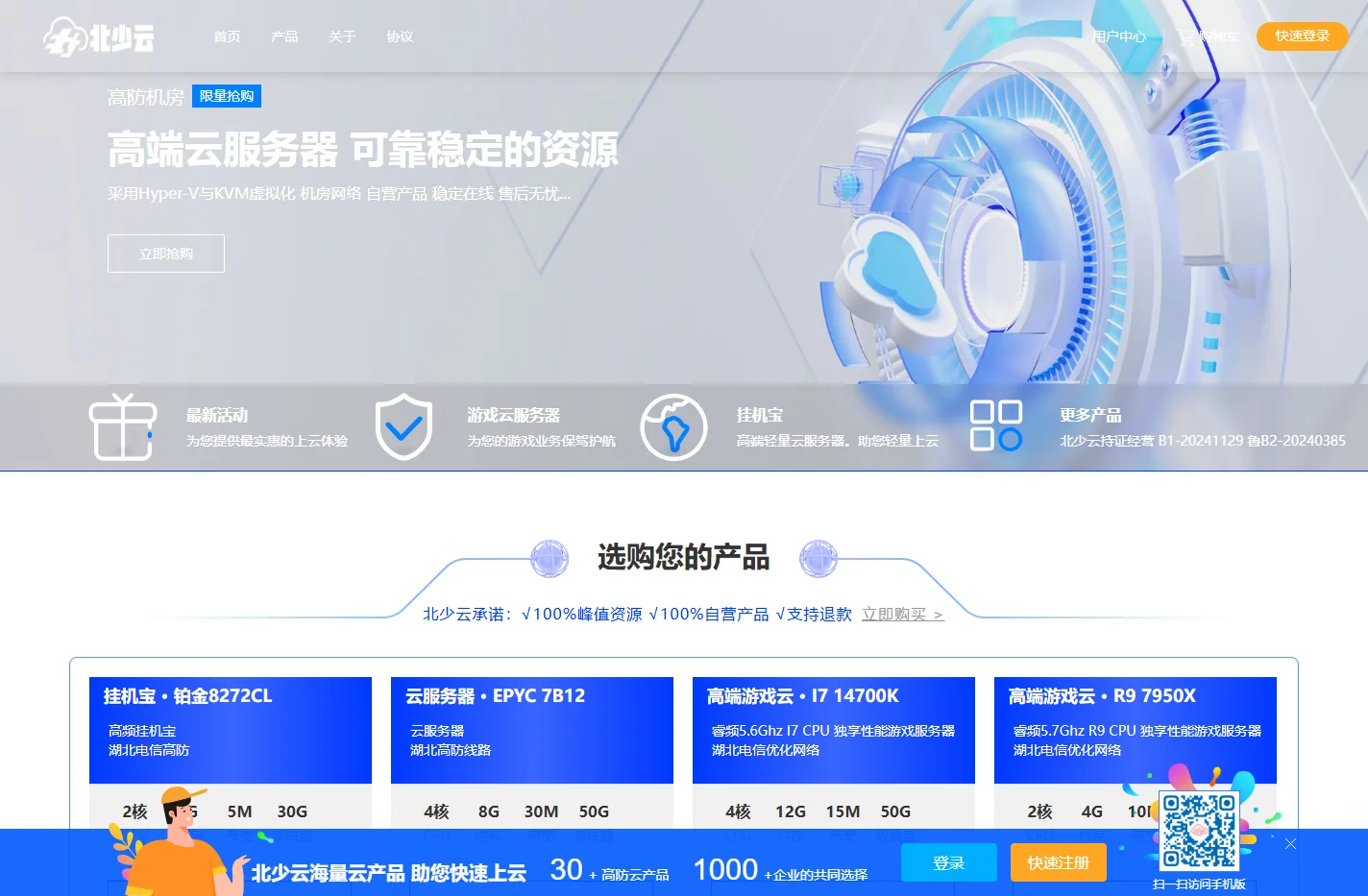Click 30G disk spec in 铂金 card
The width and height of the screenshot is (1368, 896).
(x=293, y=811)
